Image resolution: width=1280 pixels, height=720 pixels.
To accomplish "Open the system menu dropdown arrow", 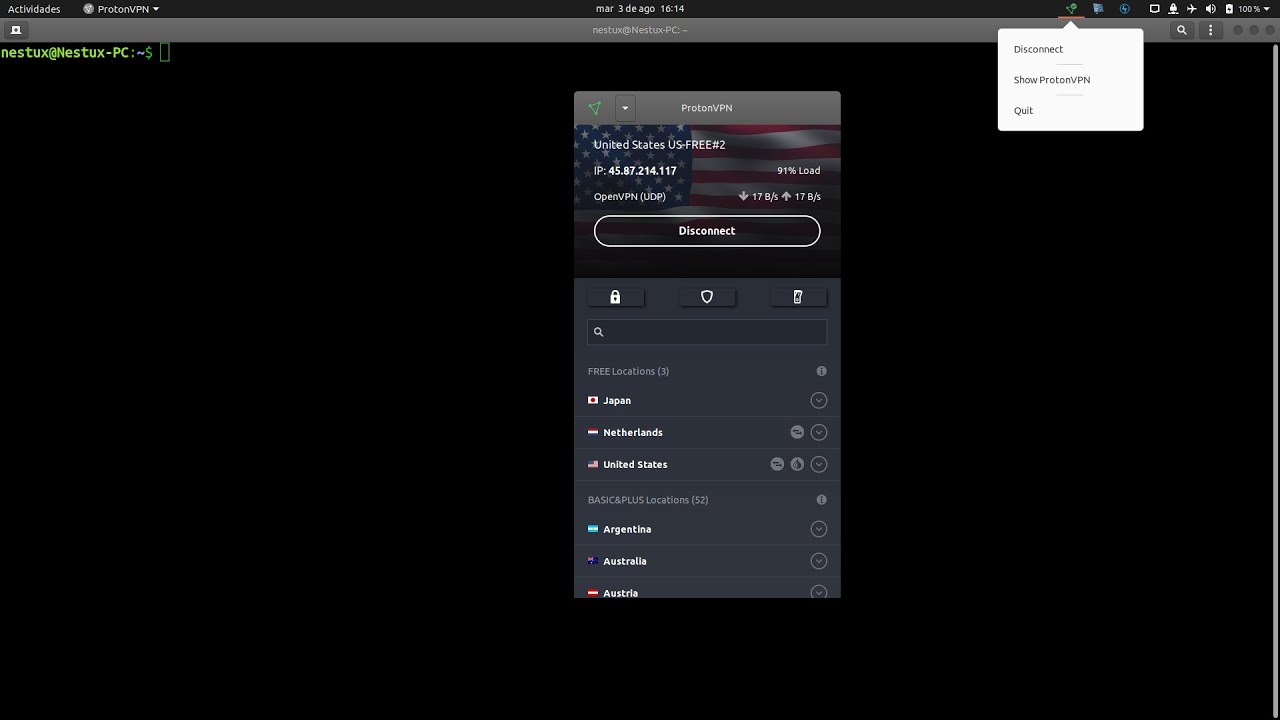I will pos(1267,9).
